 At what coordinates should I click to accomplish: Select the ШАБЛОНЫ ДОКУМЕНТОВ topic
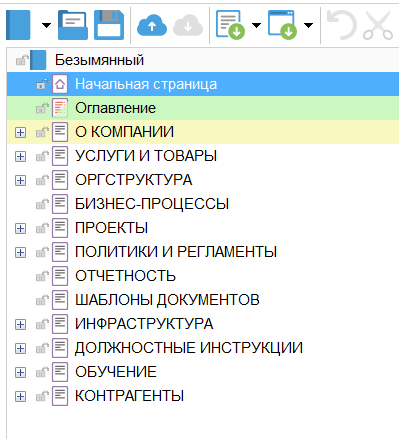[167, 300]
